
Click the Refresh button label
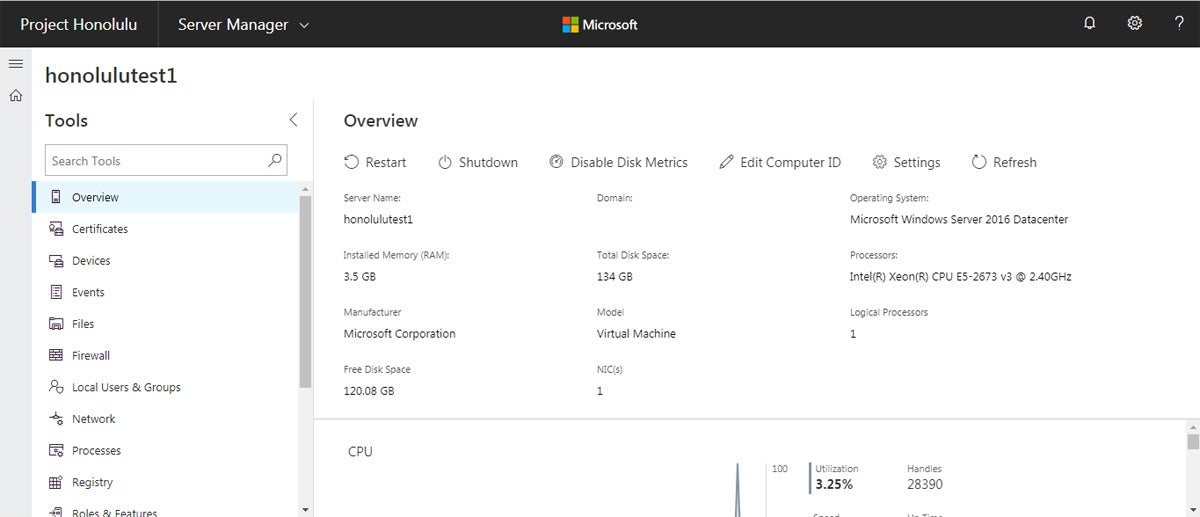[1015, 162]
